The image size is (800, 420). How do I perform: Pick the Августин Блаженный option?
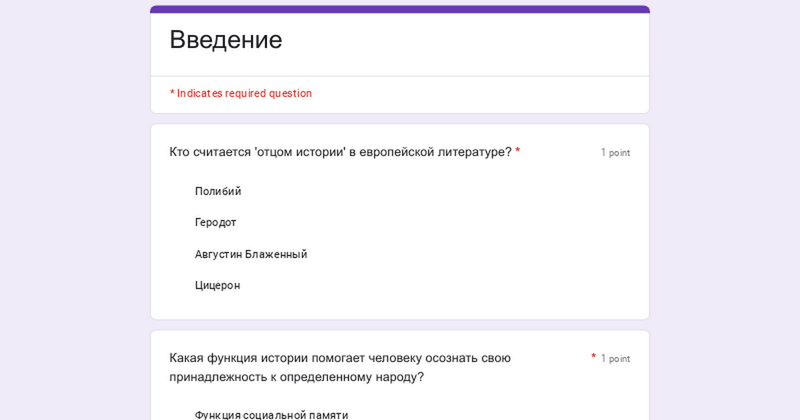click(250, 254)
